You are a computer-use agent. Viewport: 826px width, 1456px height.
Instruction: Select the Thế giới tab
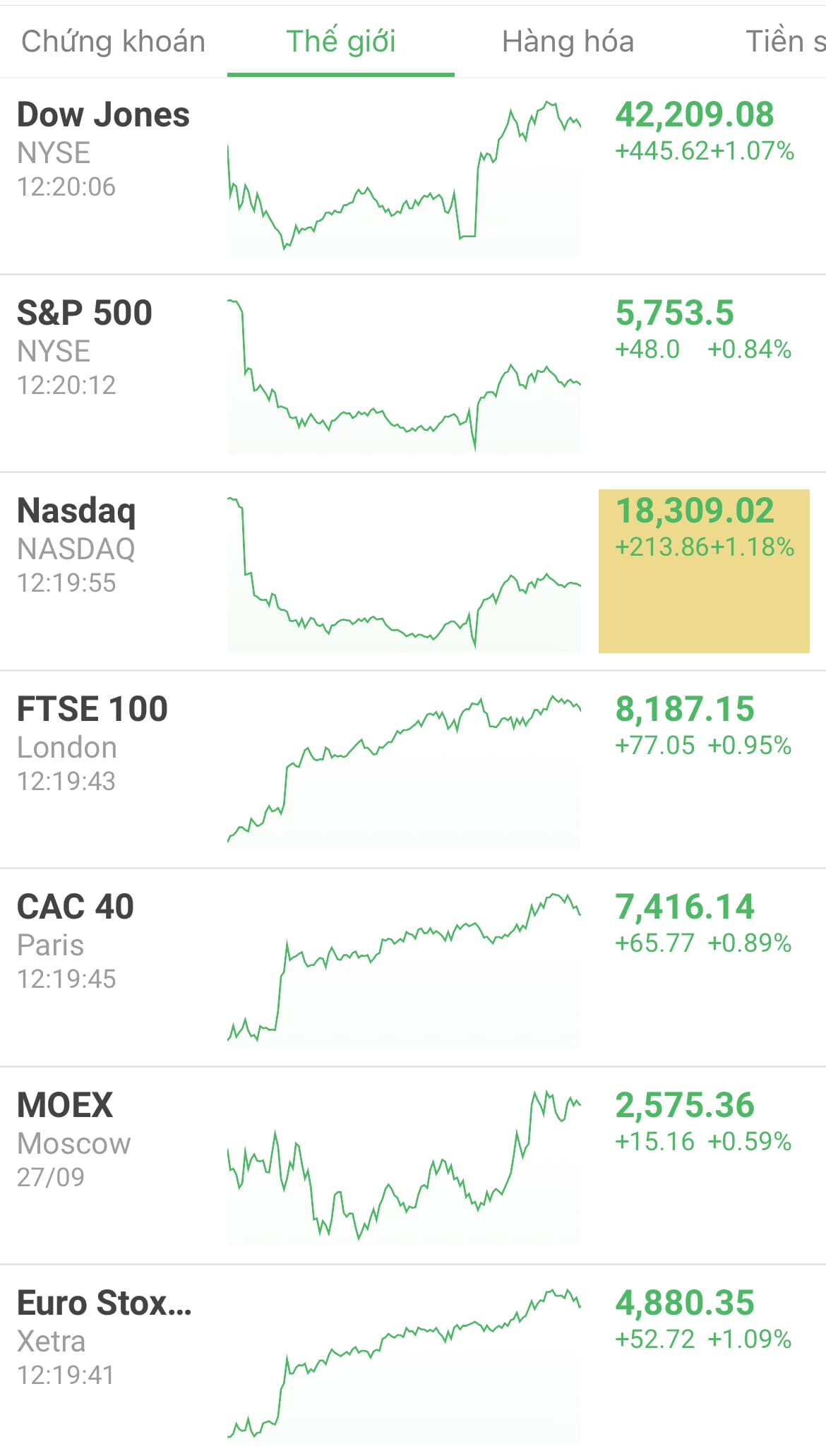click(340, 42)
